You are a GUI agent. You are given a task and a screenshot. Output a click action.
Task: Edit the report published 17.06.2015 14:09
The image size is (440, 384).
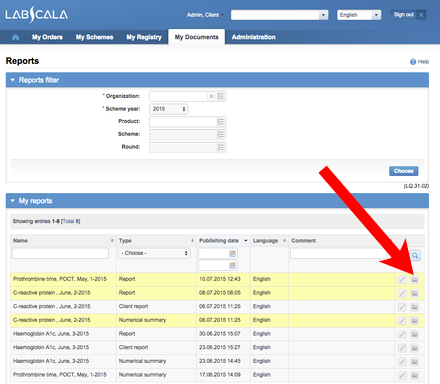point(402,375)
